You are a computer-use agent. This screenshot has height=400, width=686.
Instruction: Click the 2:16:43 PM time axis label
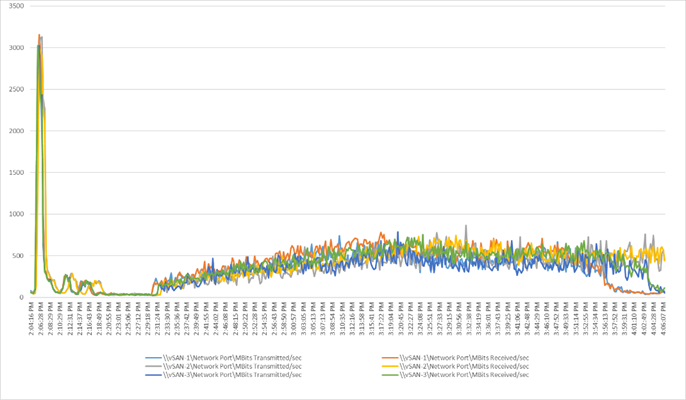coord(89,318)
